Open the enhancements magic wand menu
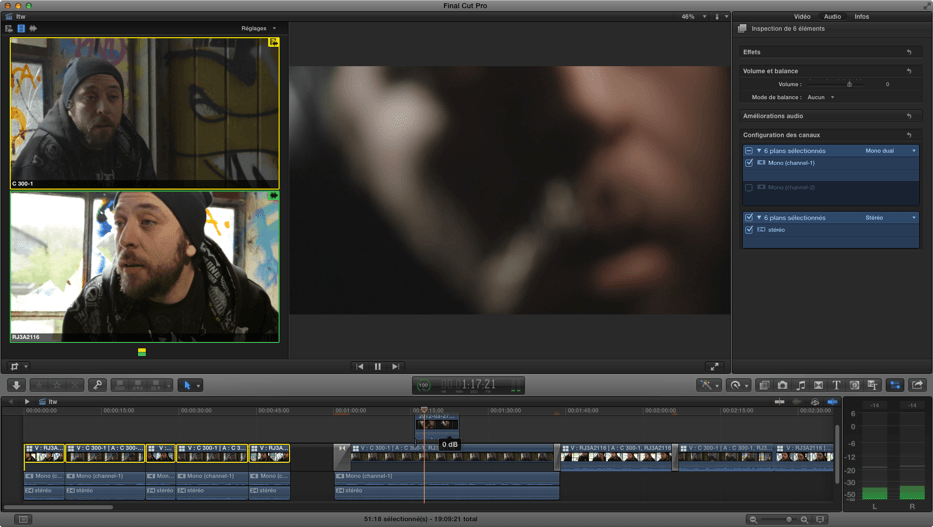 click(x=709, y=385)
